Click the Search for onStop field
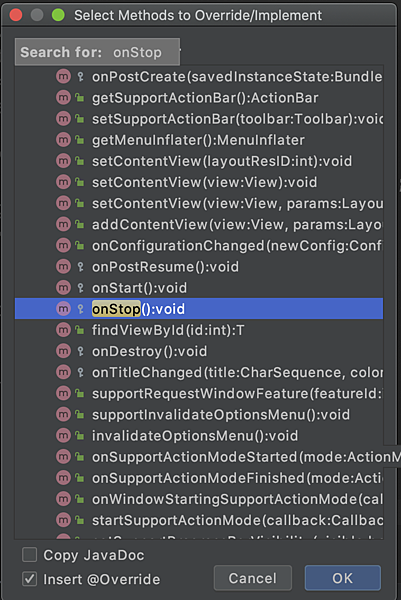Screen dimensions: 401x600 97,52
